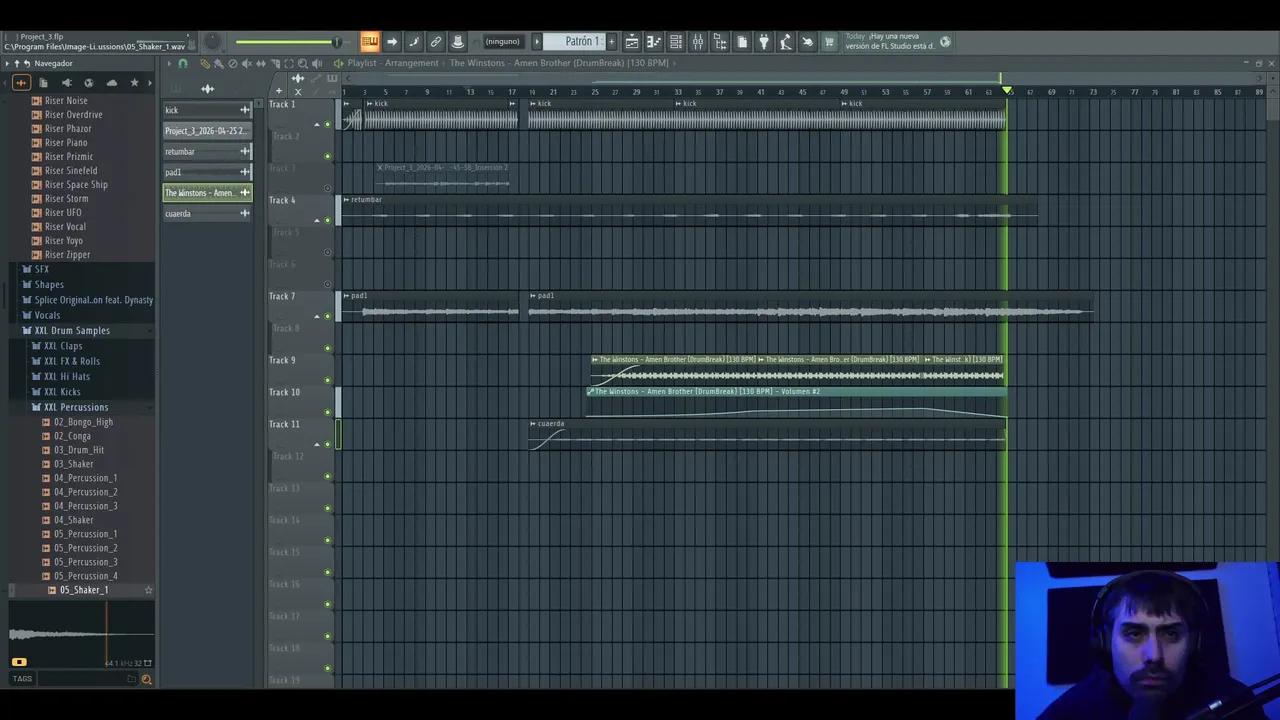Select the pencil draw tool in playlist
The height and width of the screenshot is (720, 1280).
coord(204,63)
